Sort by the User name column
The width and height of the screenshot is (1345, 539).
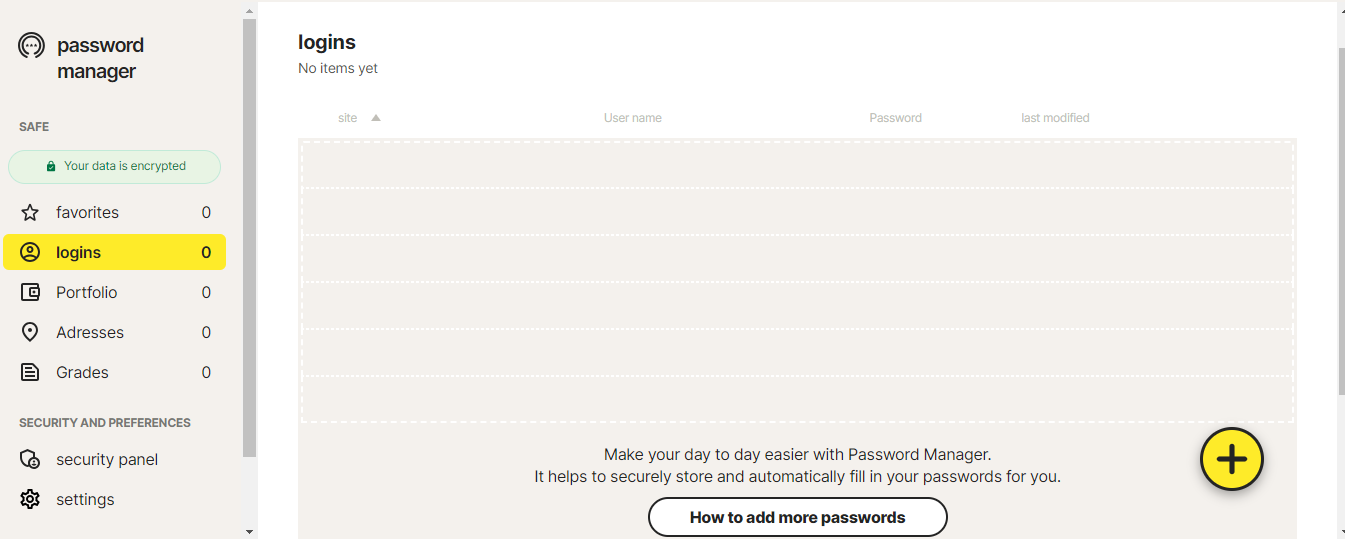pyautogui.click(x=632, y=118)
